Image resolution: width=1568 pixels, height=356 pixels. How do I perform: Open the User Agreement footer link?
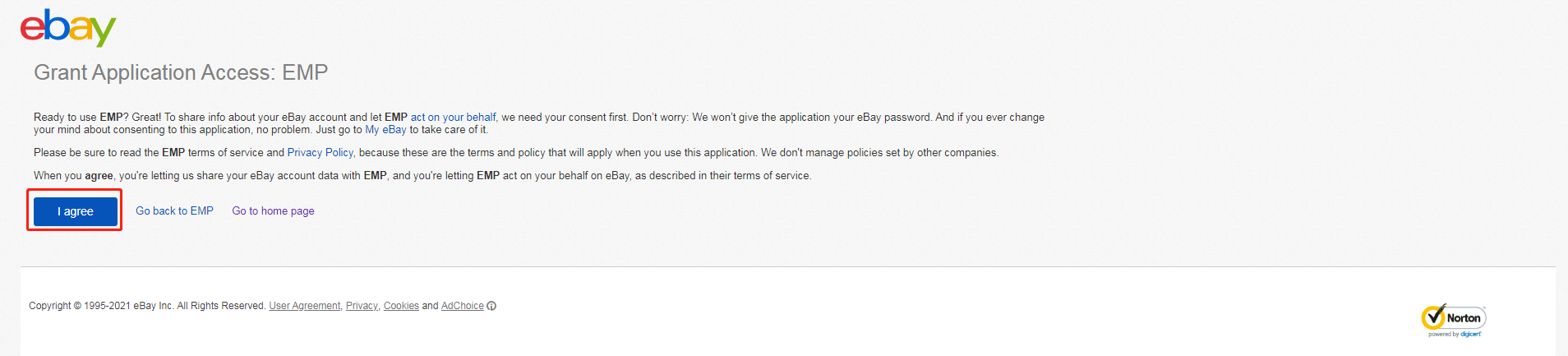tap(304, 306)
